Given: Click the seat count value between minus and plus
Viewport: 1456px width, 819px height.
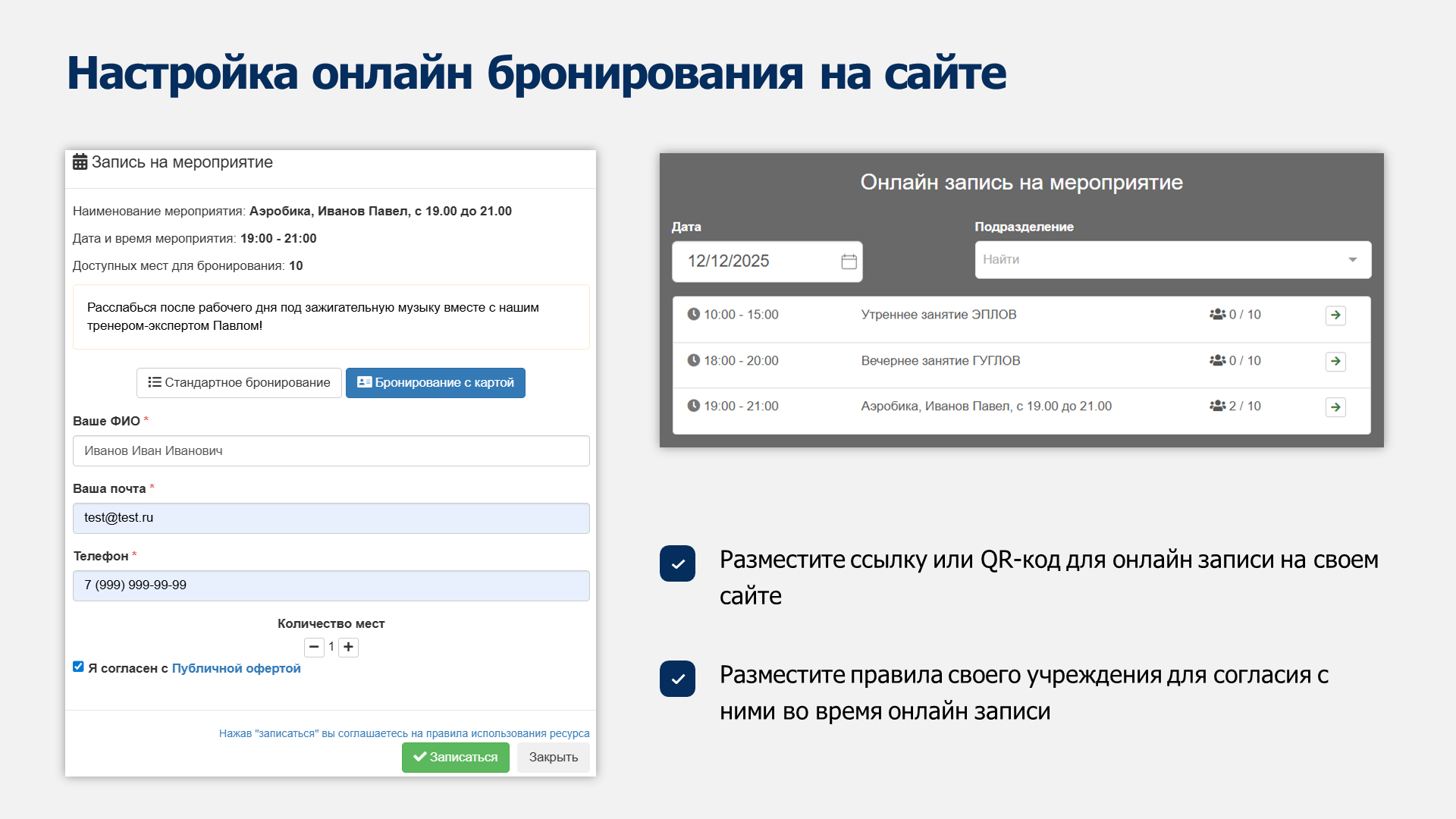Looking at the screenshot, I should [331, 647].
